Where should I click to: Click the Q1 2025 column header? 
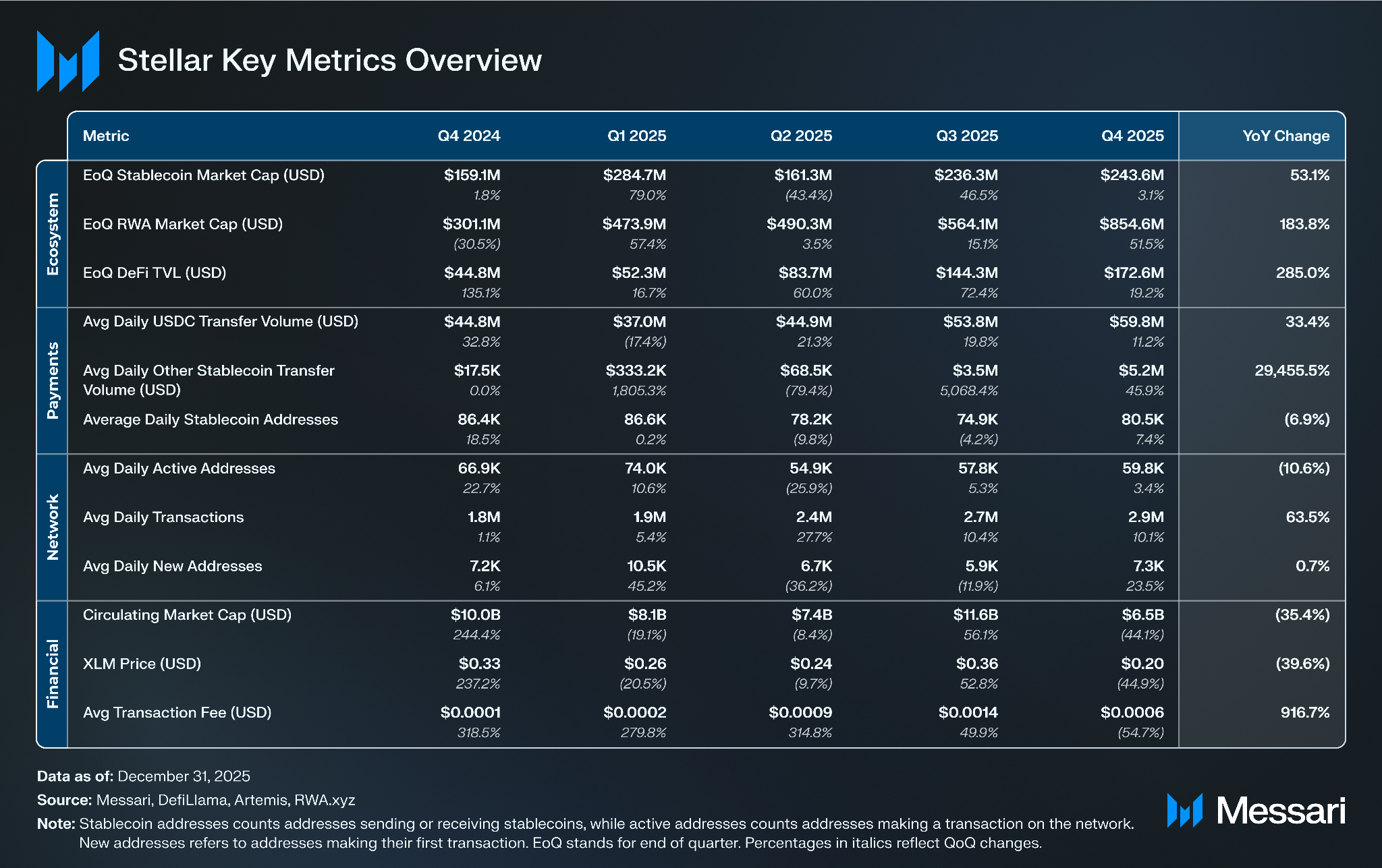point(636,136)
